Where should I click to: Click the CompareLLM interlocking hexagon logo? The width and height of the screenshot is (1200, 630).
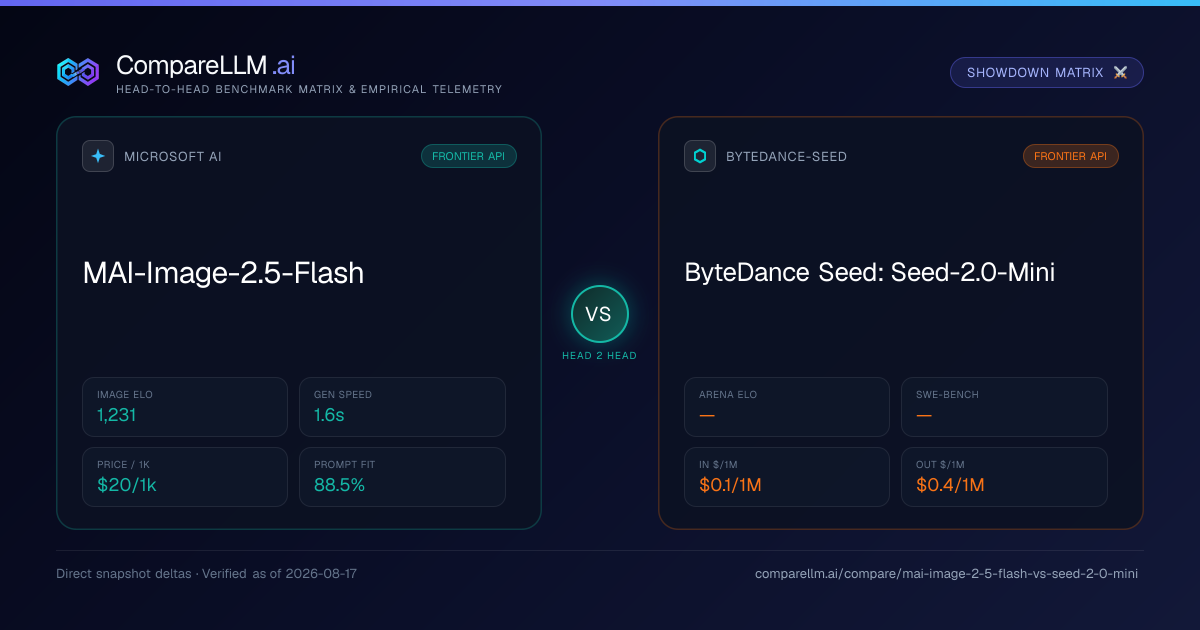coord(78,72)
